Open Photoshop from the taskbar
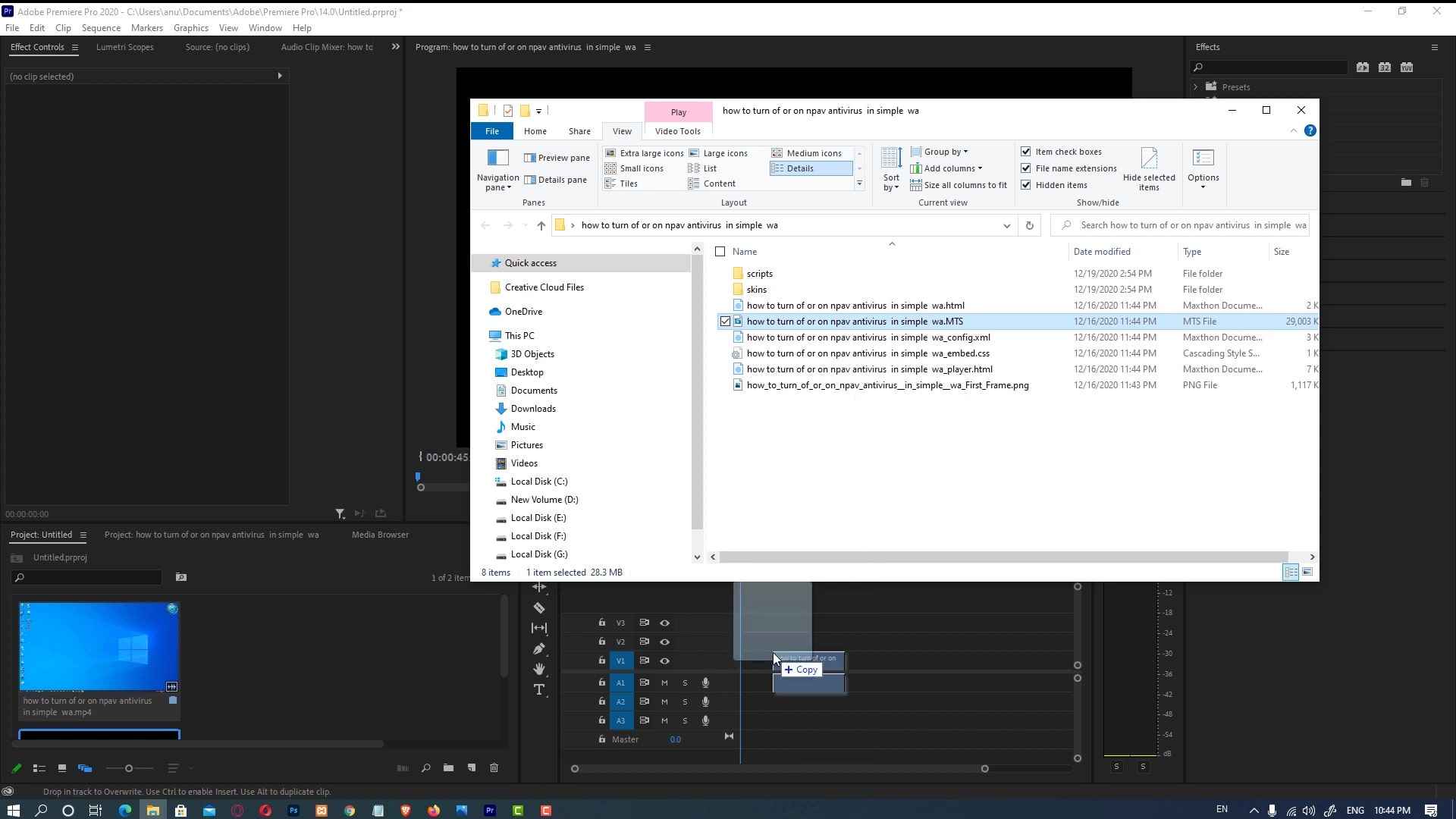 pyautogui.click(x=293, y=811)
